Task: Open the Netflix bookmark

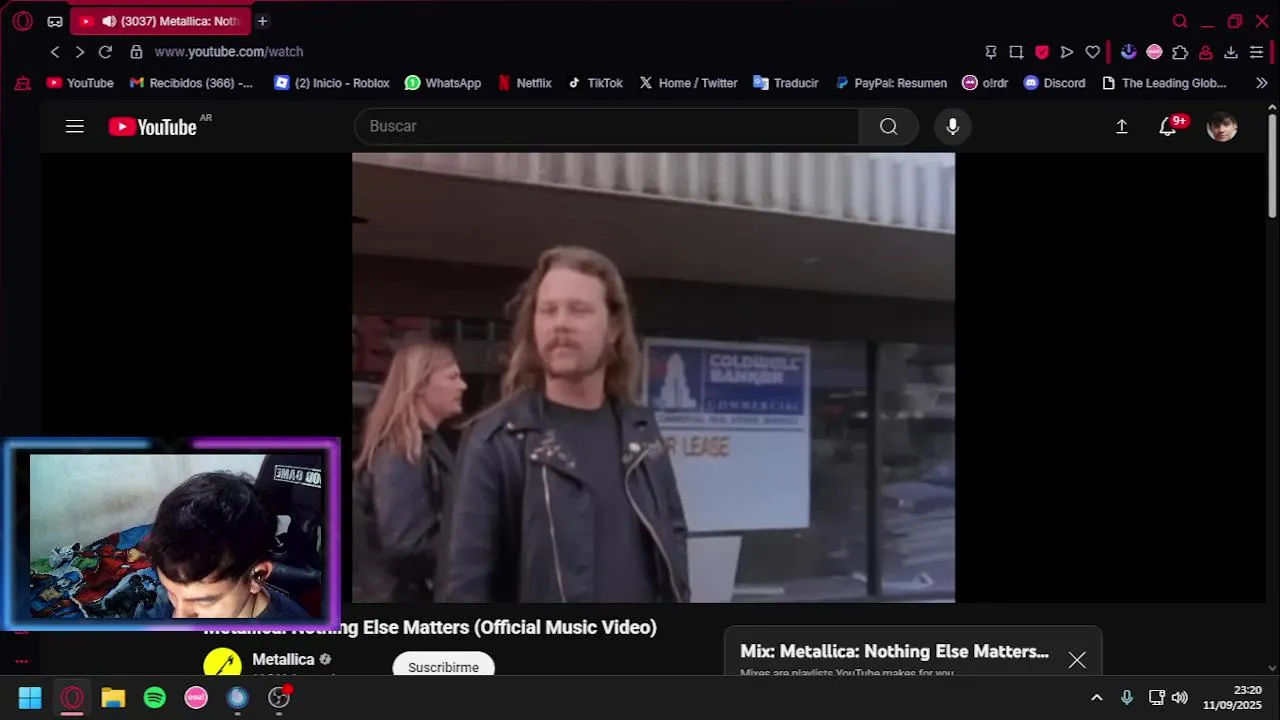Action: [x=524, y=83]
